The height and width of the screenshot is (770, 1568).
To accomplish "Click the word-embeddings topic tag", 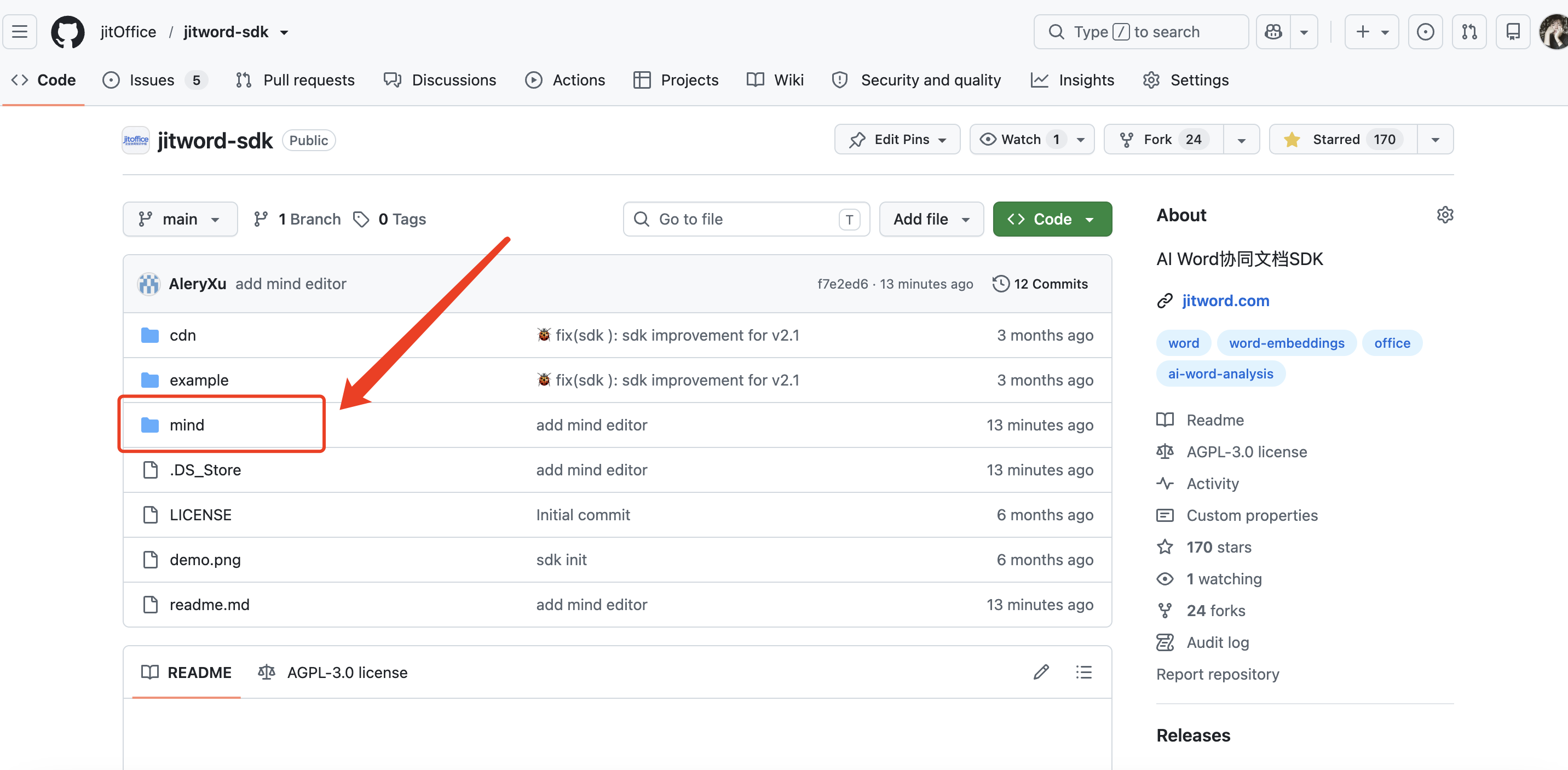I will pyautogui.click(x=1286, y=343).
